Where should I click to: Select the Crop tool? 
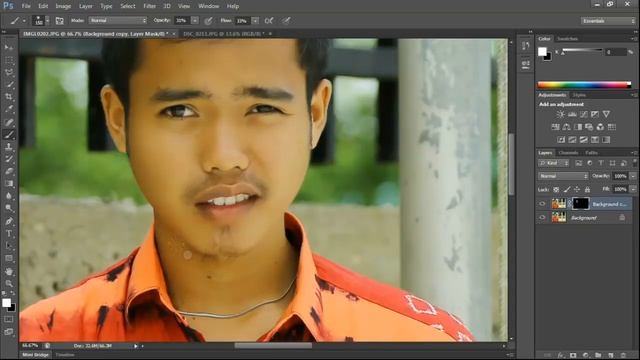[9, 97]
